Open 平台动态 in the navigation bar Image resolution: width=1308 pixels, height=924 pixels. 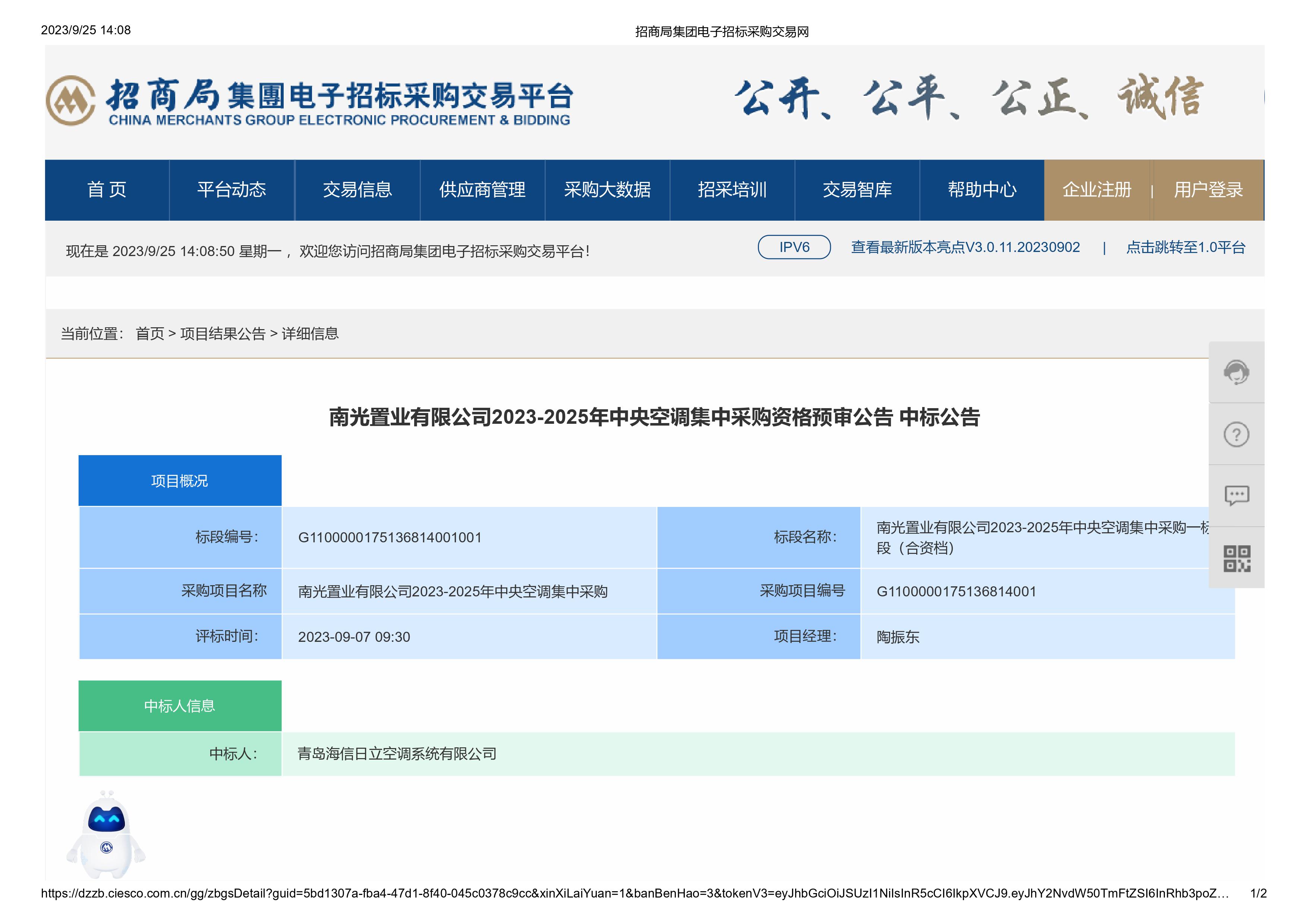click(231, 190)
